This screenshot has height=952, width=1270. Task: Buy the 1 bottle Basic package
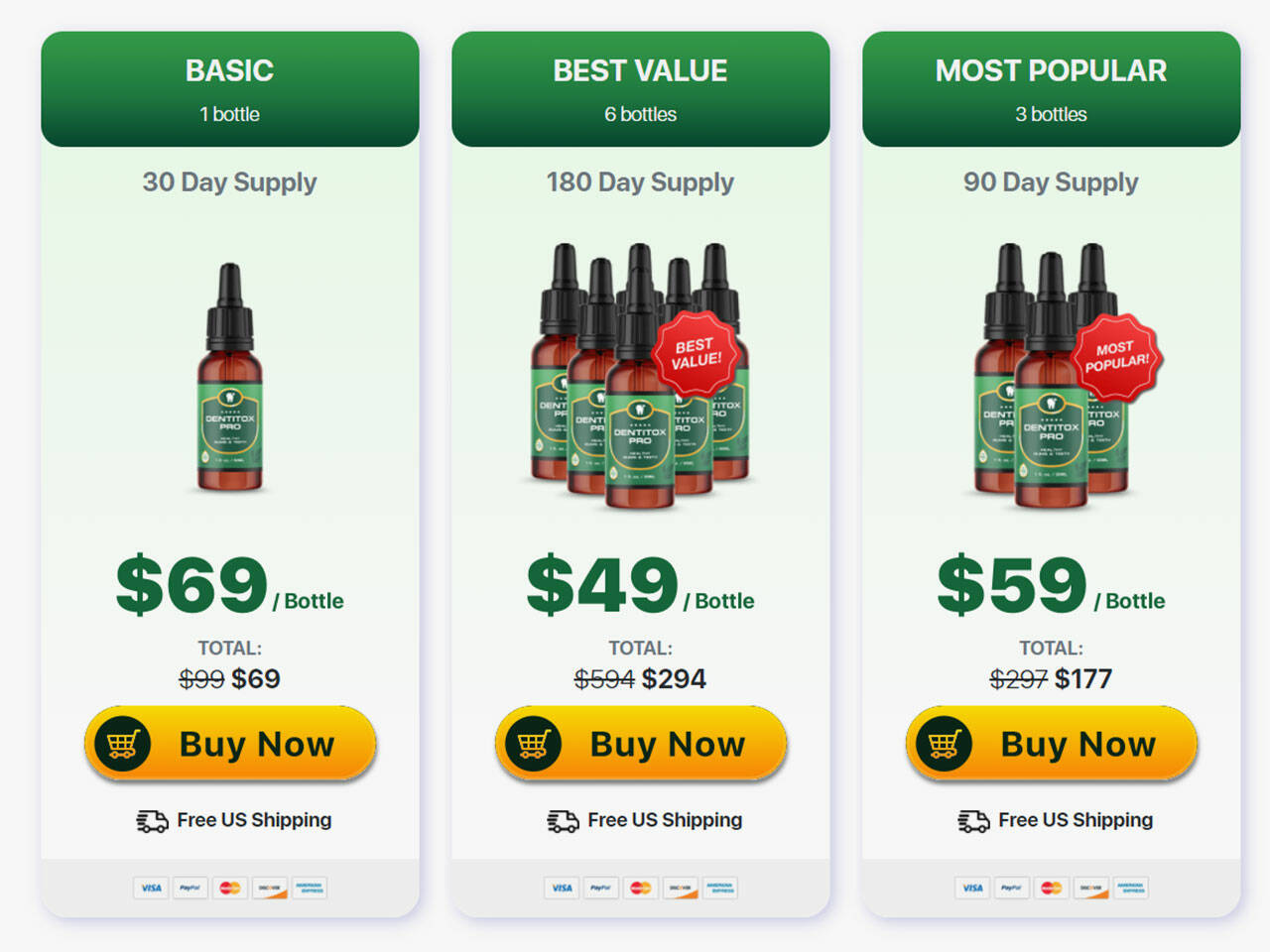tap(230, 744)
